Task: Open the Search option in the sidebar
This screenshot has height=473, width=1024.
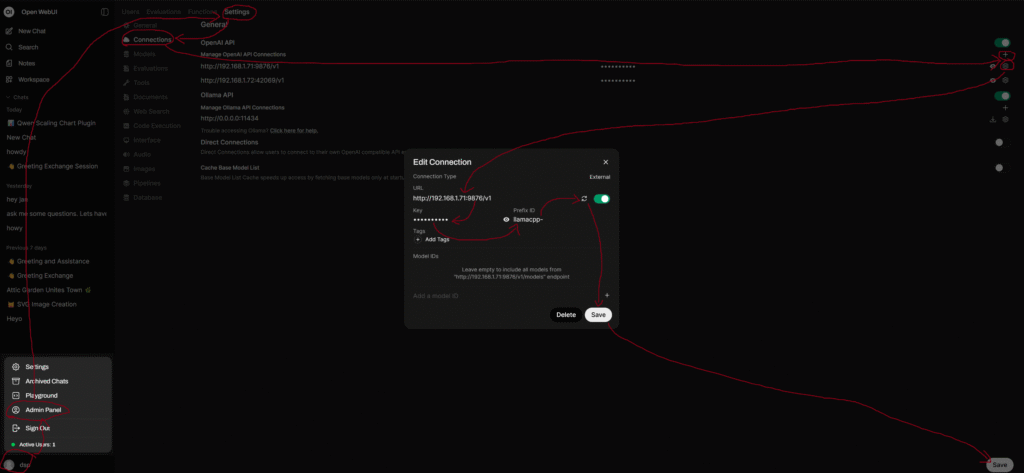Action: (28, 47)
